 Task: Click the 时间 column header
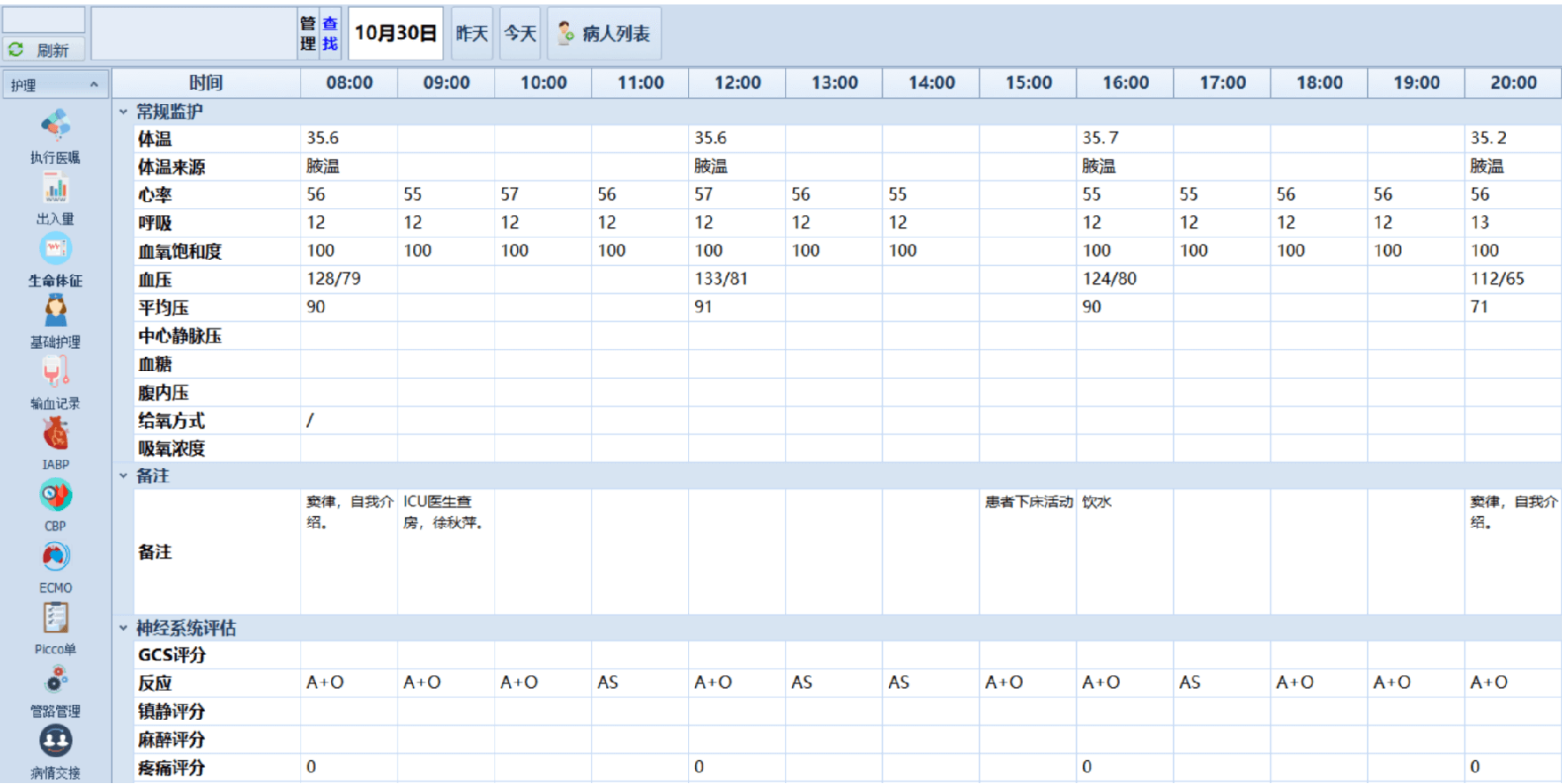(x=206, y=83)
